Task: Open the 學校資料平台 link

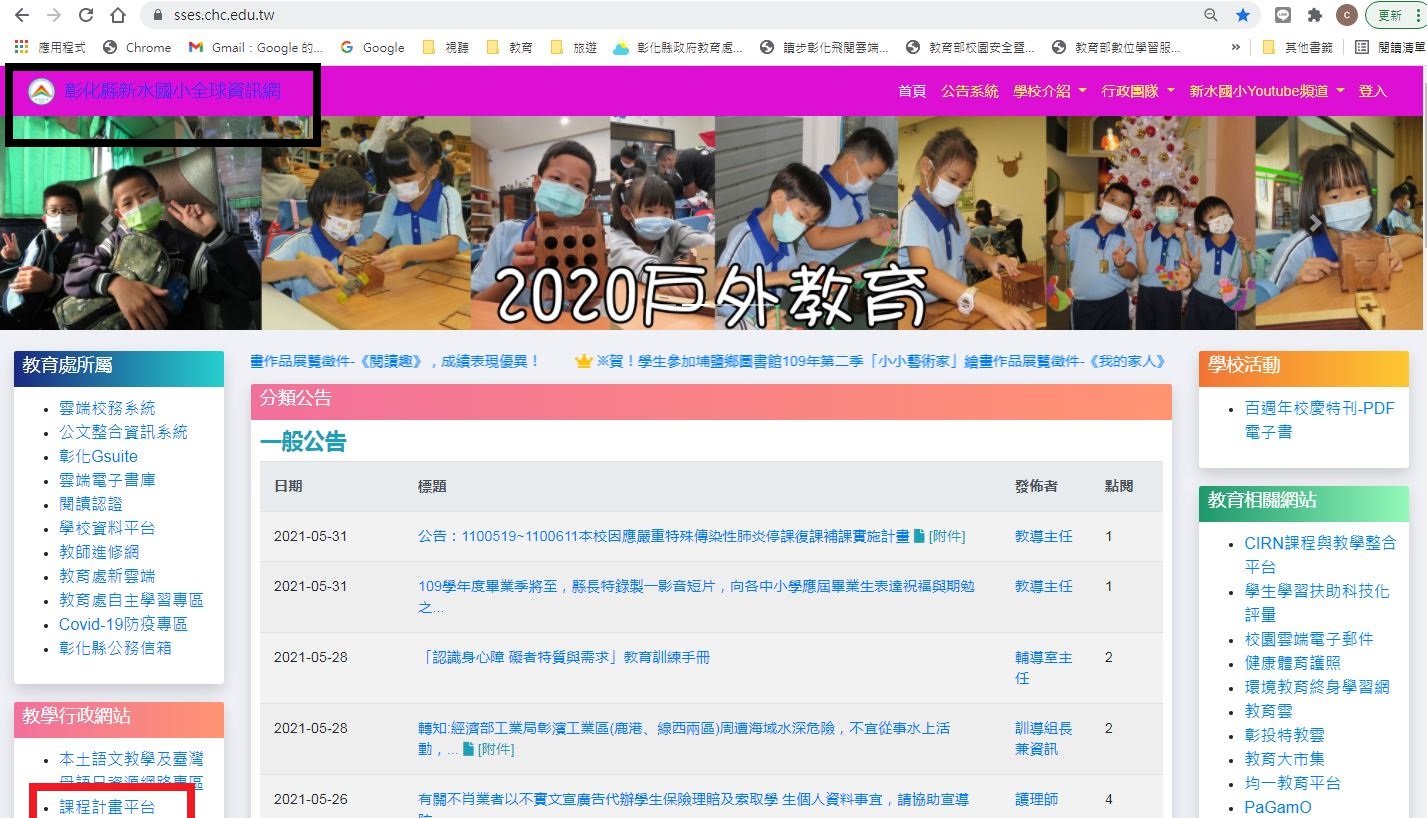Action: [107, 528]
